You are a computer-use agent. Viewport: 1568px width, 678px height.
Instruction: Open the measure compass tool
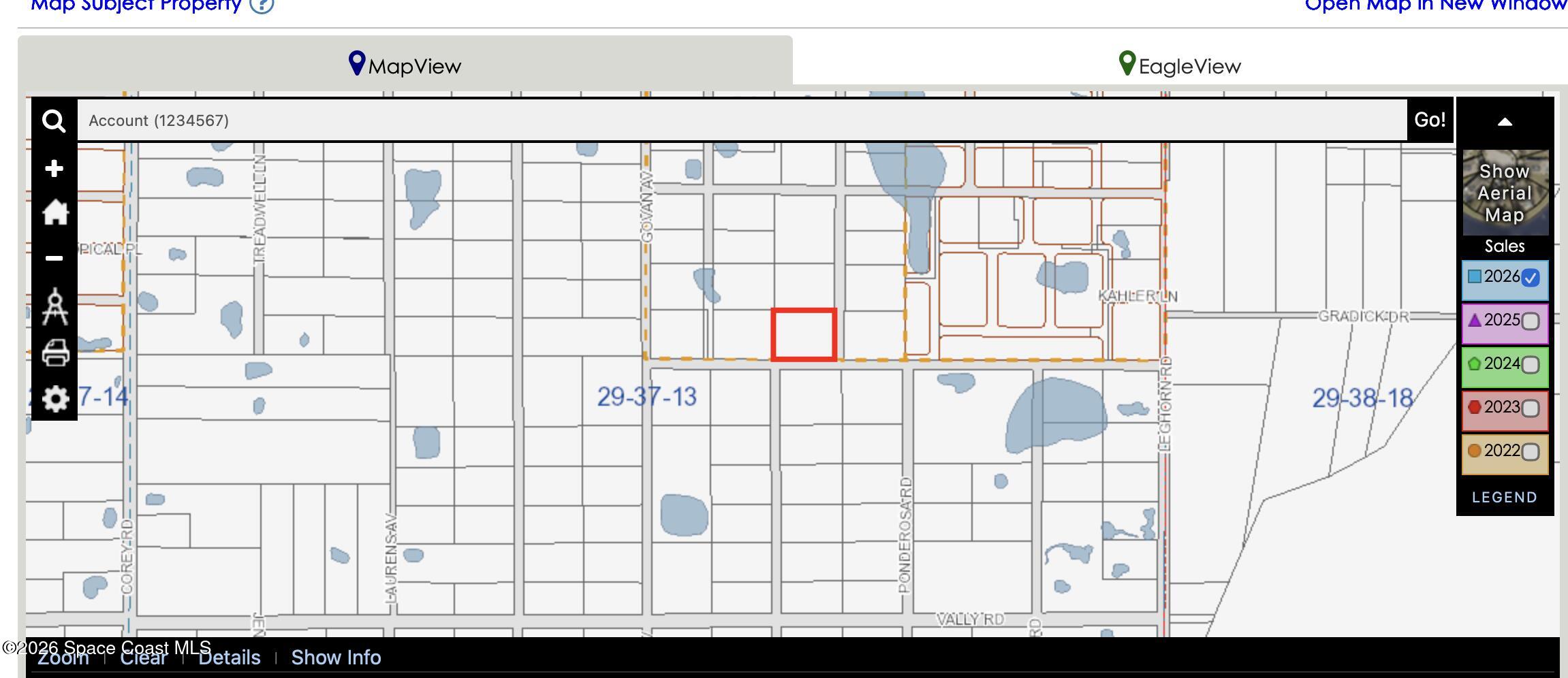tap(54, 306)
